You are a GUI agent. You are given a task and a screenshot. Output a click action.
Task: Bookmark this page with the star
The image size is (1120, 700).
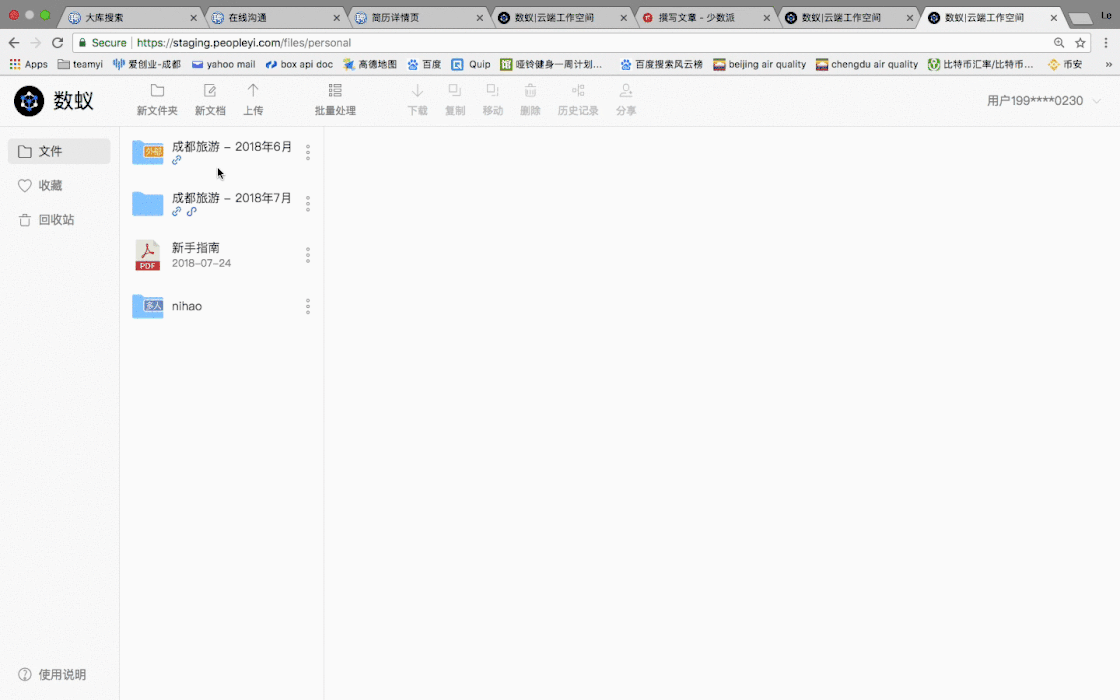[1080, 43]
